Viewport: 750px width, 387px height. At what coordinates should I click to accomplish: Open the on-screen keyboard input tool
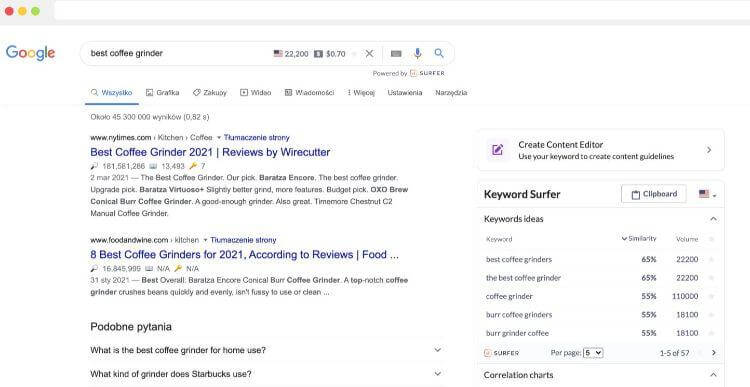[396, 54]
